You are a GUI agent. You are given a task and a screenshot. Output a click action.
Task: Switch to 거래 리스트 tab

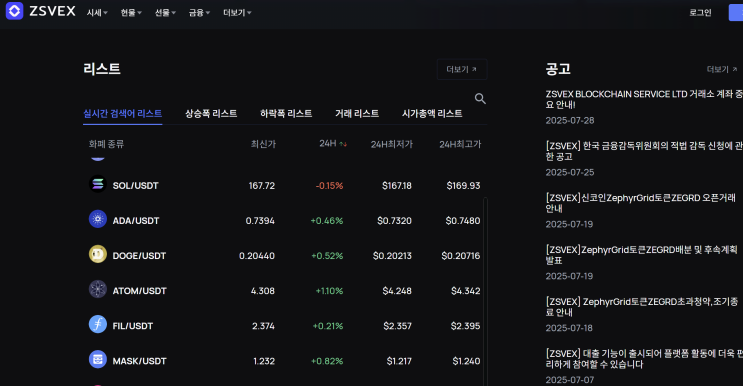357,114
